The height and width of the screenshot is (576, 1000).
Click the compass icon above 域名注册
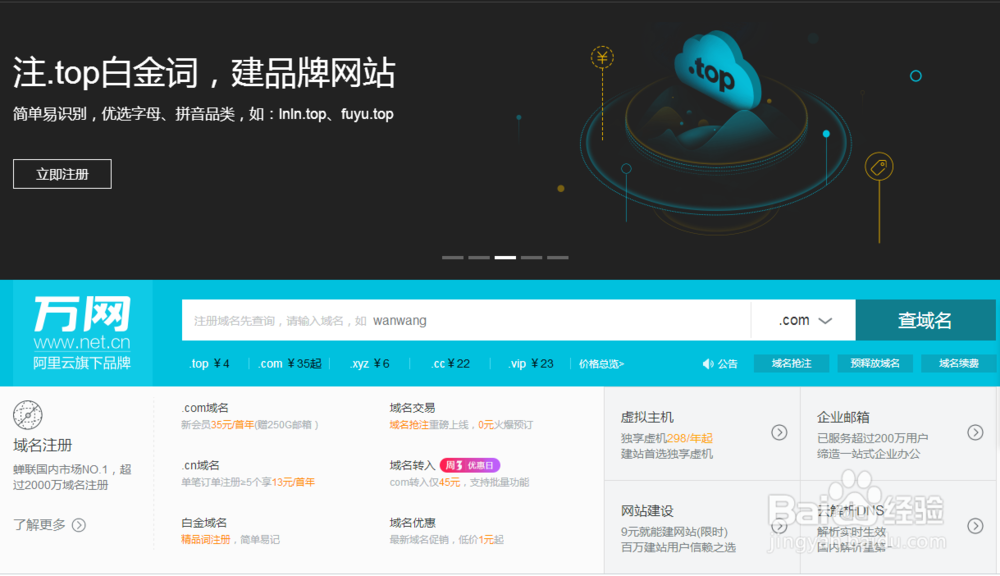pyautogui.click(x=28, y=415)
